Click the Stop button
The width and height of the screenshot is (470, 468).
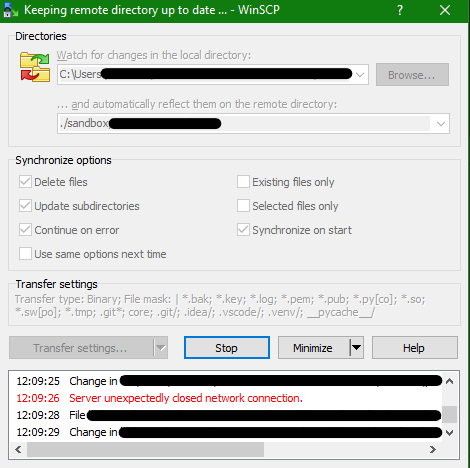point(227,348)
